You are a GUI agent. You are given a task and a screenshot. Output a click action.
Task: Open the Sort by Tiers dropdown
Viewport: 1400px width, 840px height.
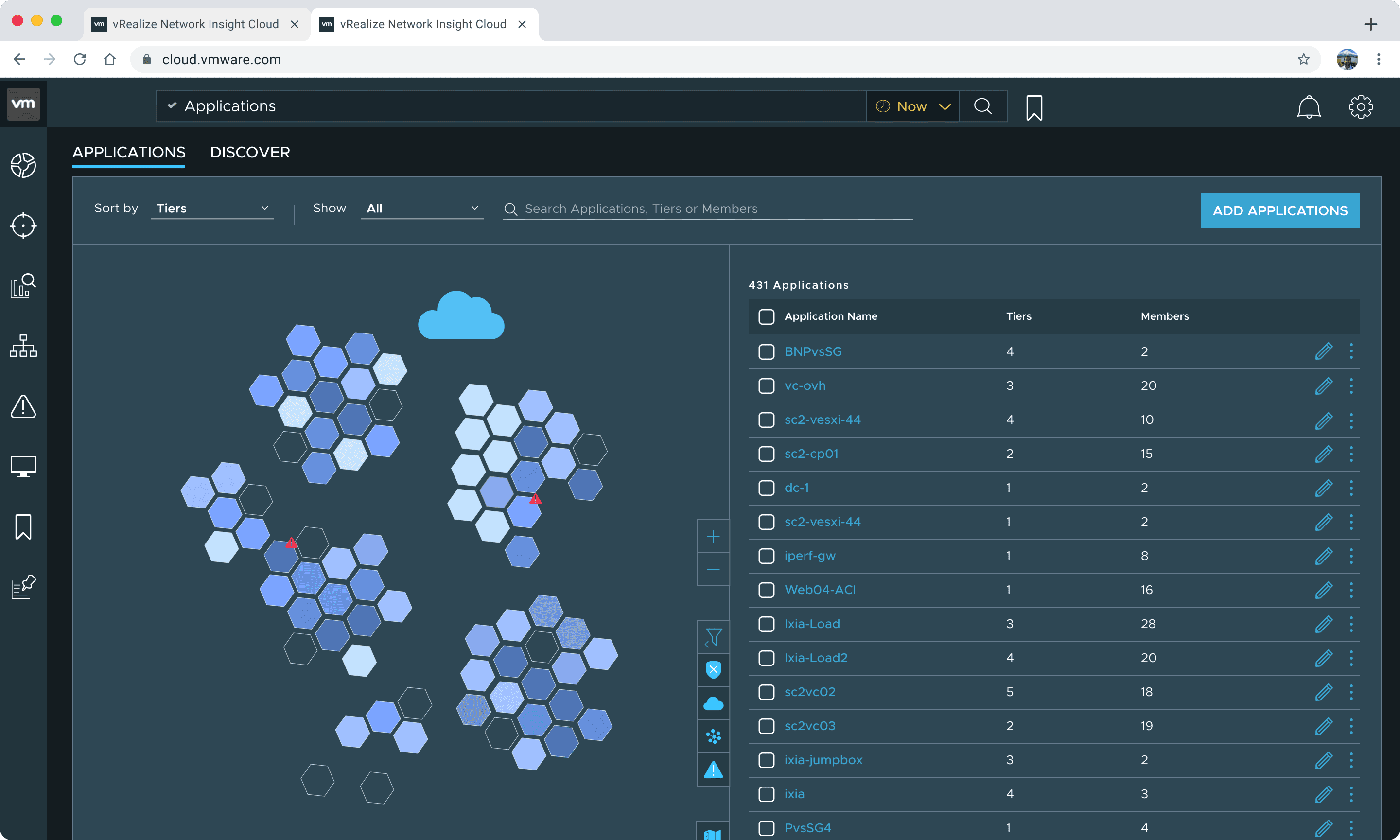click(212, 209)
